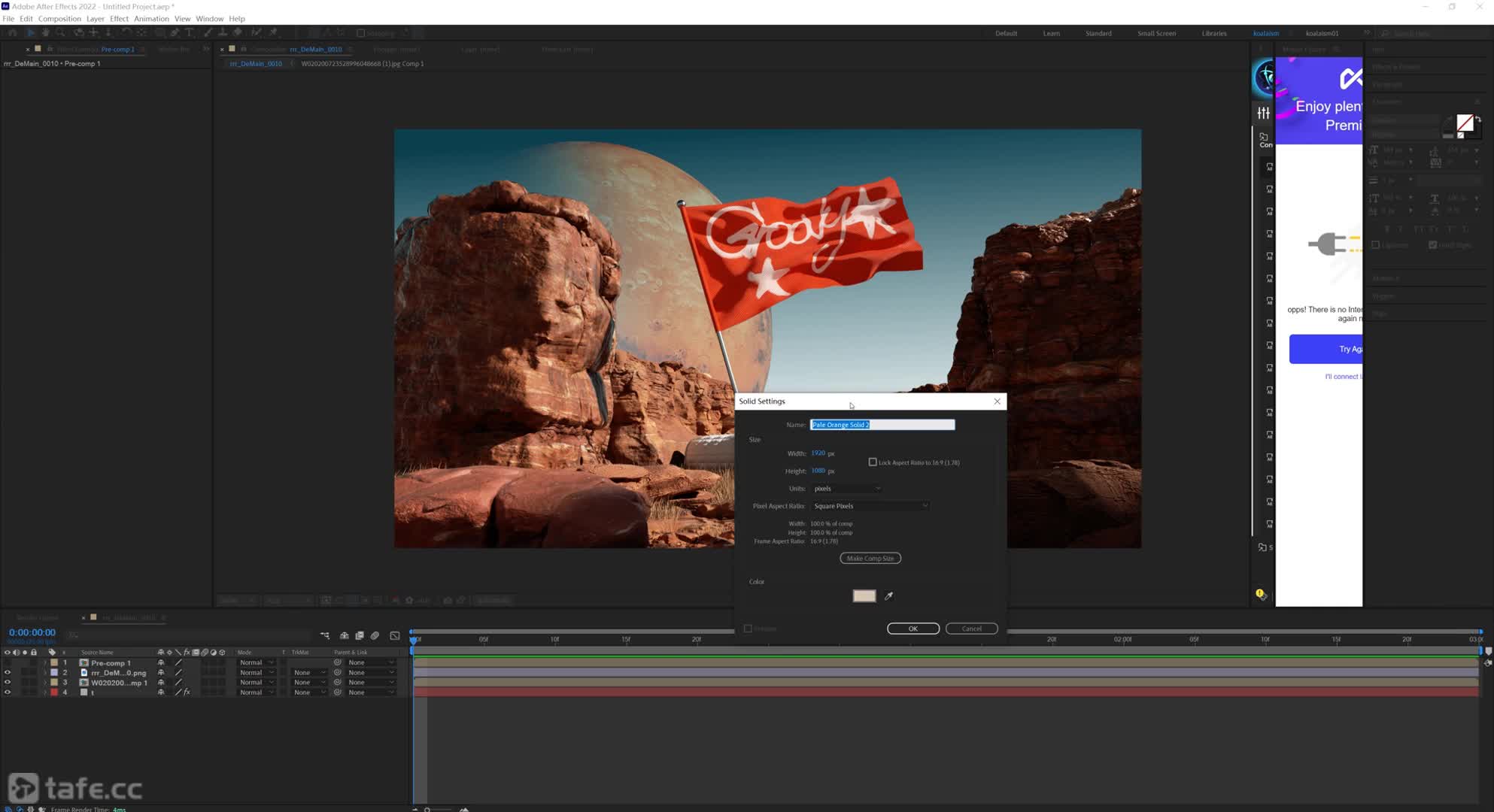
Task: Click the mixer sliders icon in plugin sidebar
Action: pos(1263,113)
